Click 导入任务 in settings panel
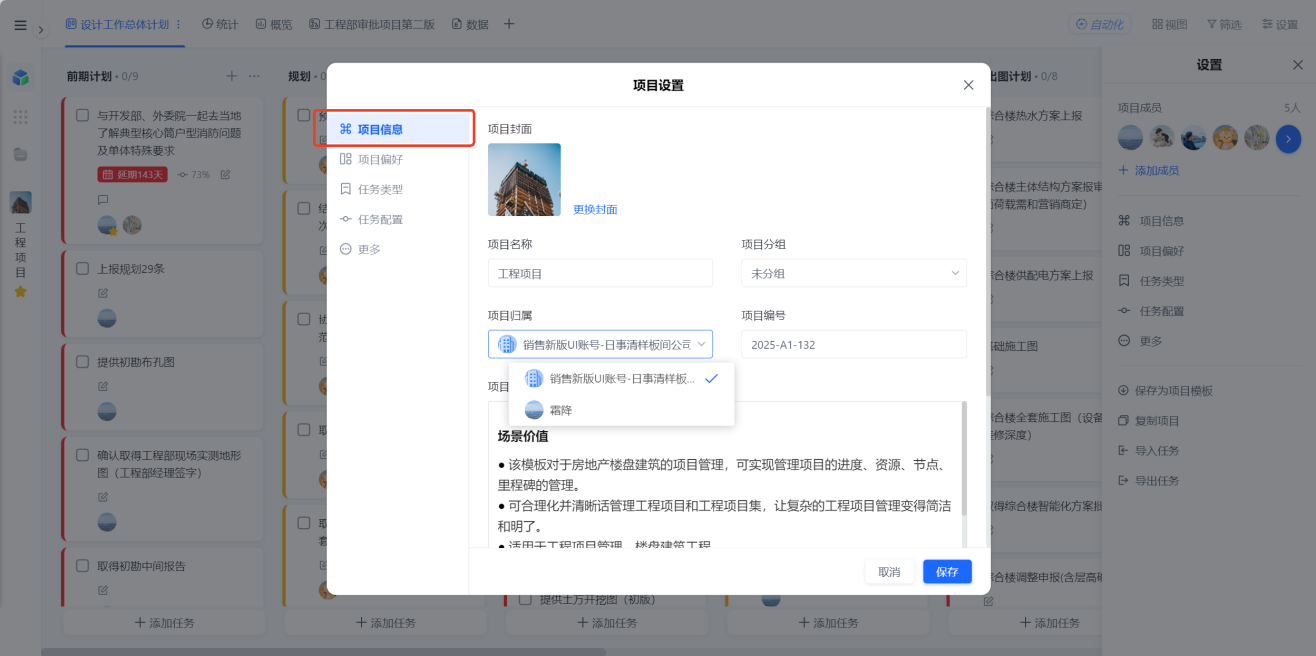The height and width of the screenshot is (656, 1316). (x=1148, y=451)
